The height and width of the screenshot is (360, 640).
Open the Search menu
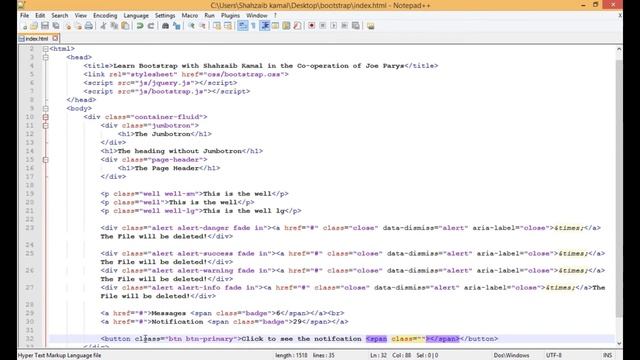click(x=60, y=16)
